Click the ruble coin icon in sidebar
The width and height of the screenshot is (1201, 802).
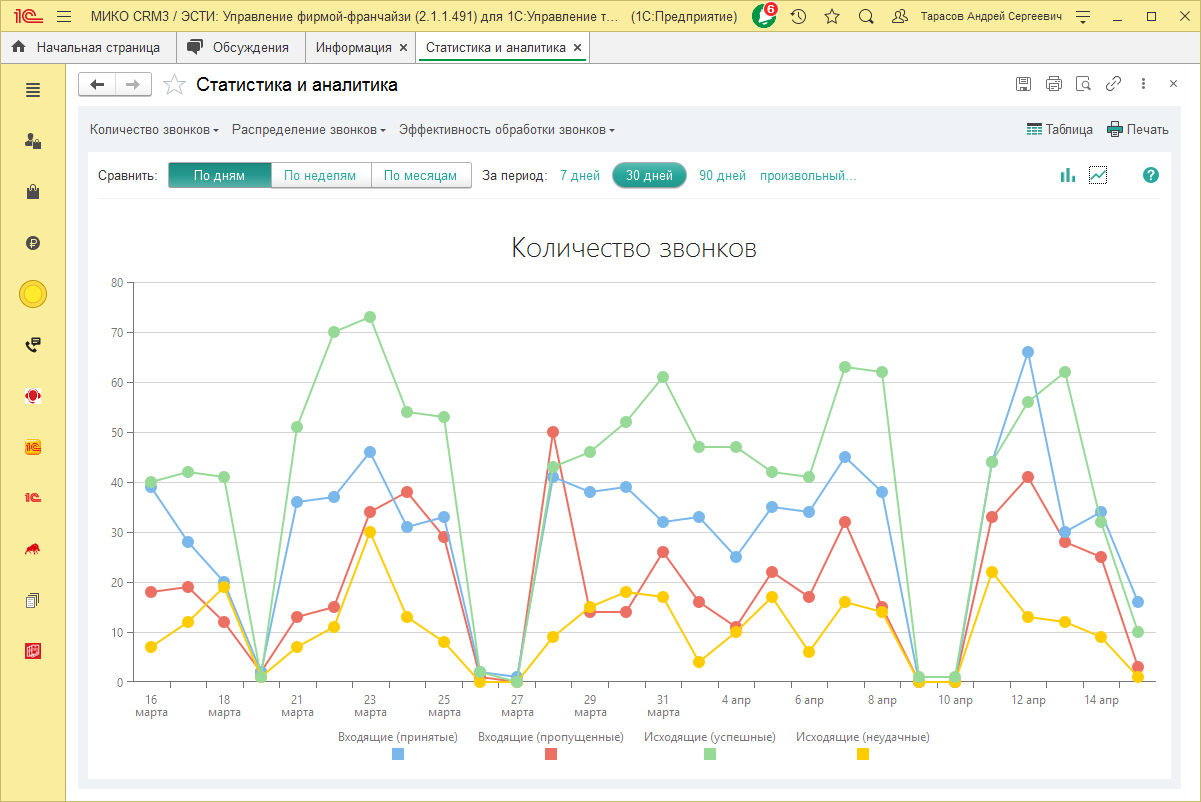(x=33, y=243)
